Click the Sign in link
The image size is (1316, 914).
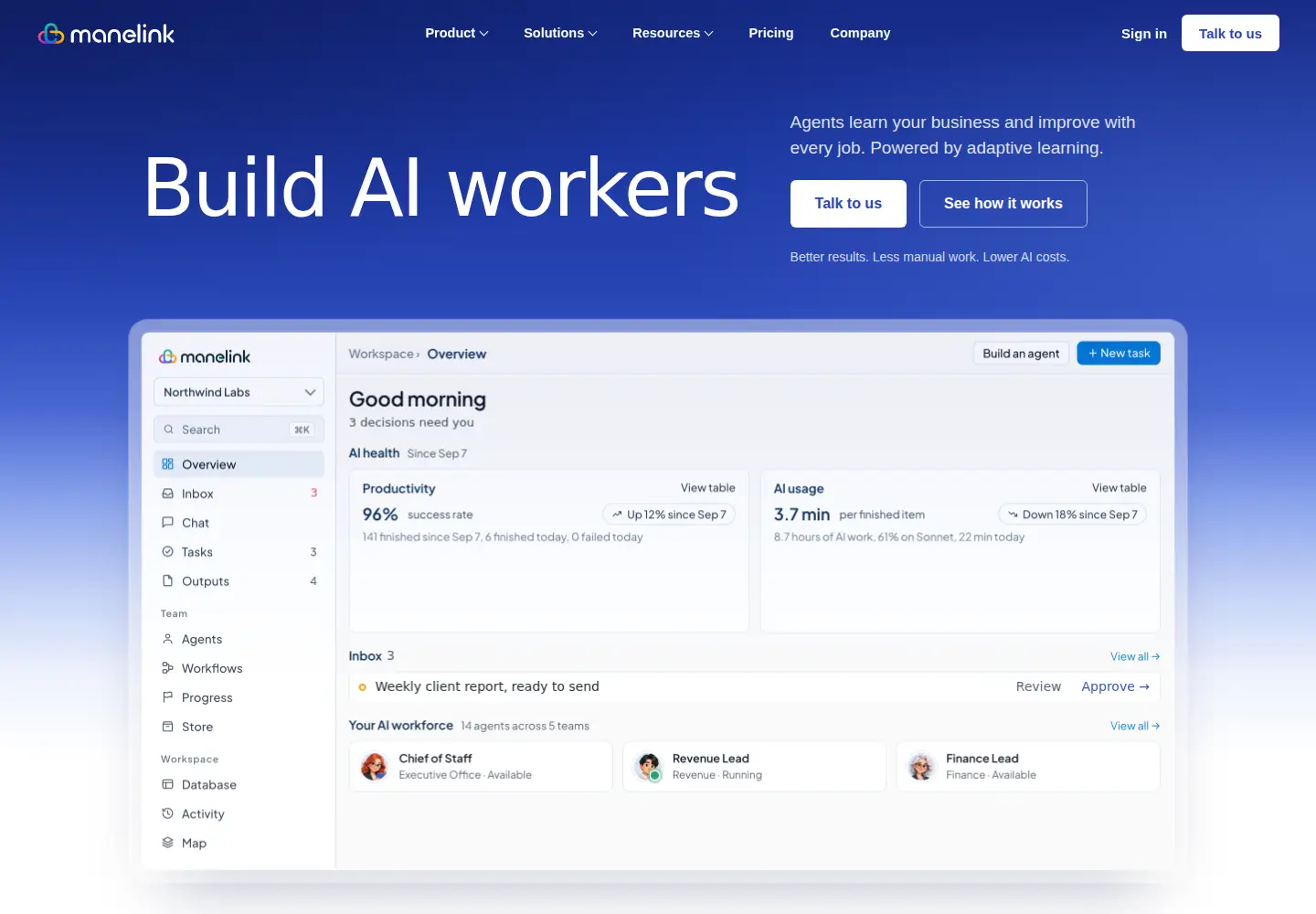1144,34
